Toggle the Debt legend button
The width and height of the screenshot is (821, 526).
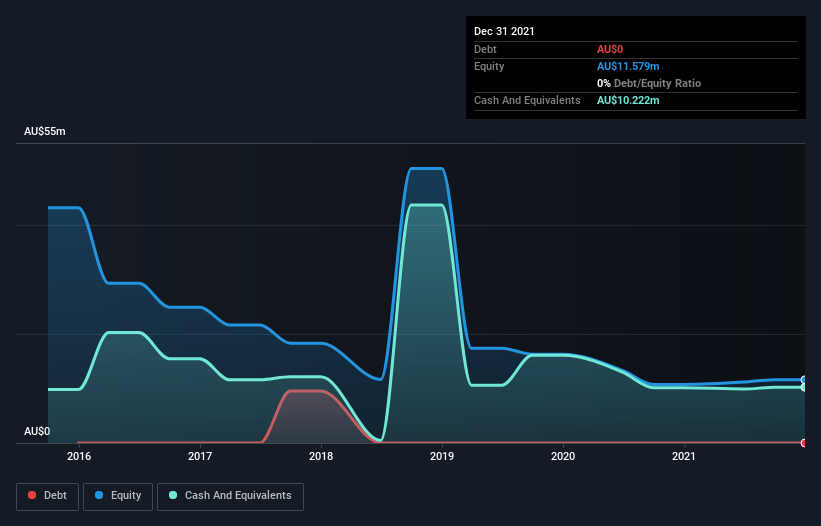(x=47, y=496)
